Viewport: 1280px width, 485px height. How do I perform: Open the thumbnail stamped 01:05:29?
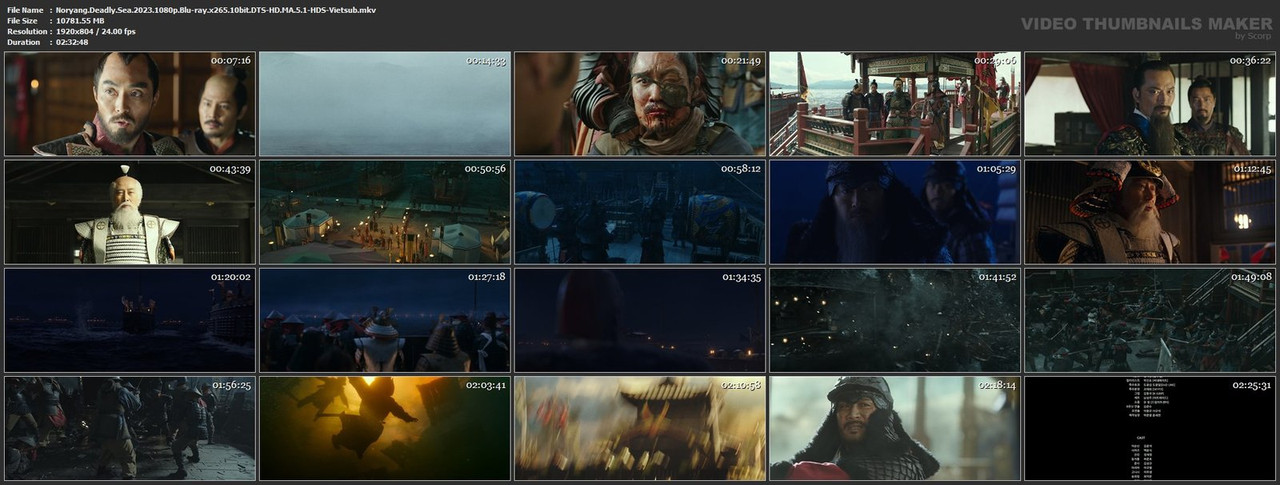tap(895, 211)
